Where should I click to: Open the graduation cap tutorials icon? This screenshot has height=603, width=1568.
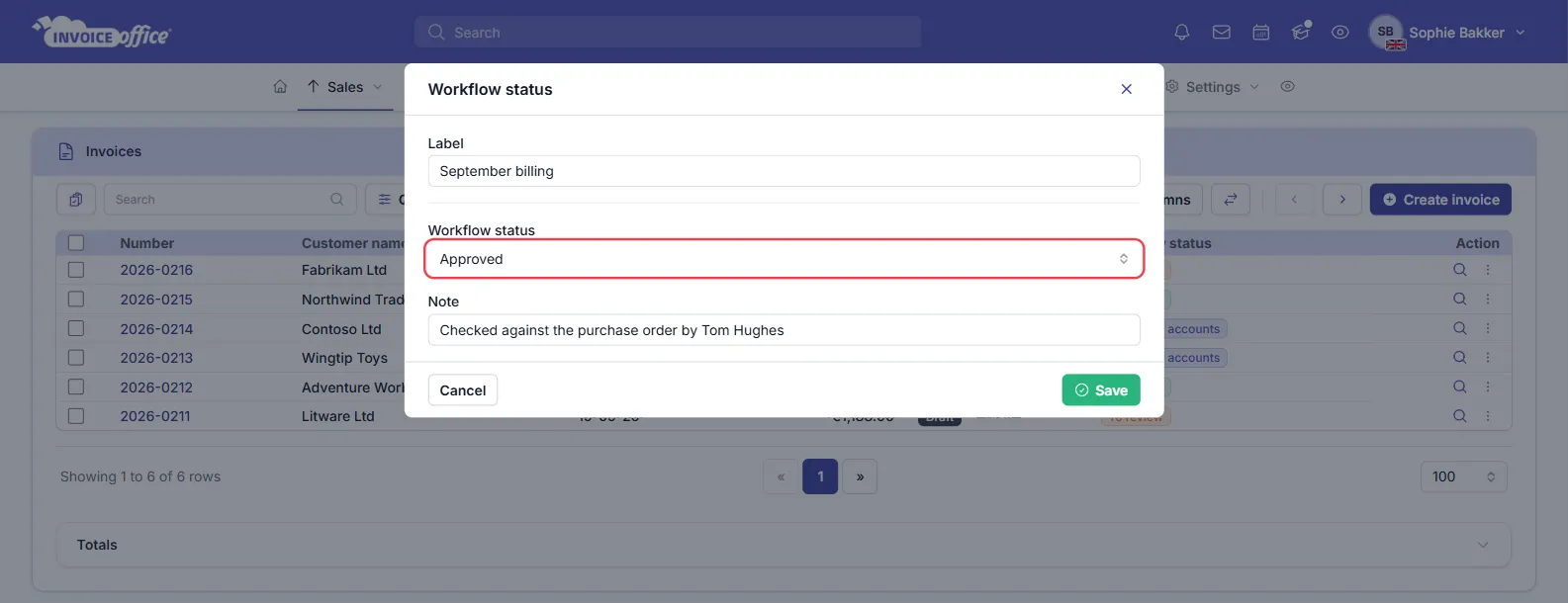pyautogui.click(x=1301, y=32)
